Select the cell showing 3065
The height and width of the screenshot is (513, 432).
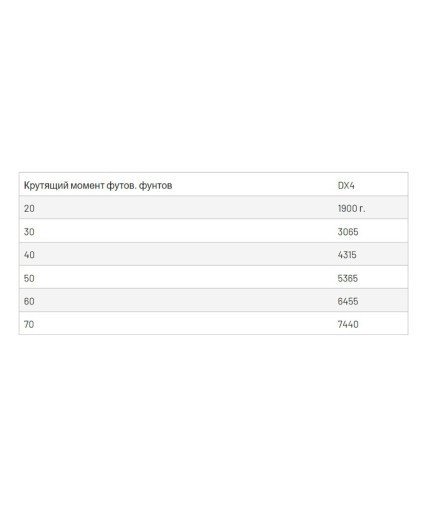371,232
